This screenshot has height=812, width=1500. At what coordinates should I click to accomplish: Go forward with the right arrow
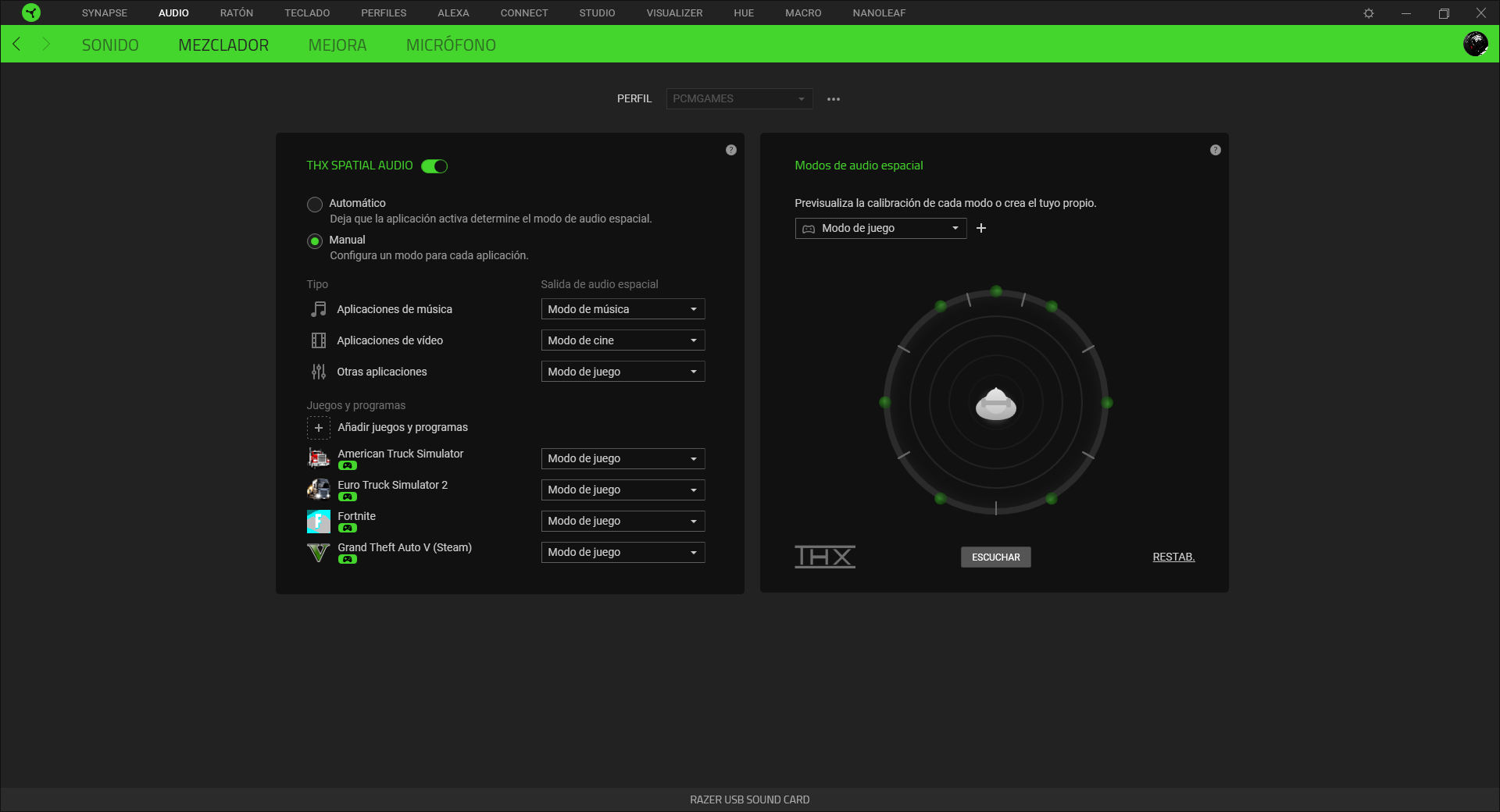pyautogui.click(x=46, y=44)
